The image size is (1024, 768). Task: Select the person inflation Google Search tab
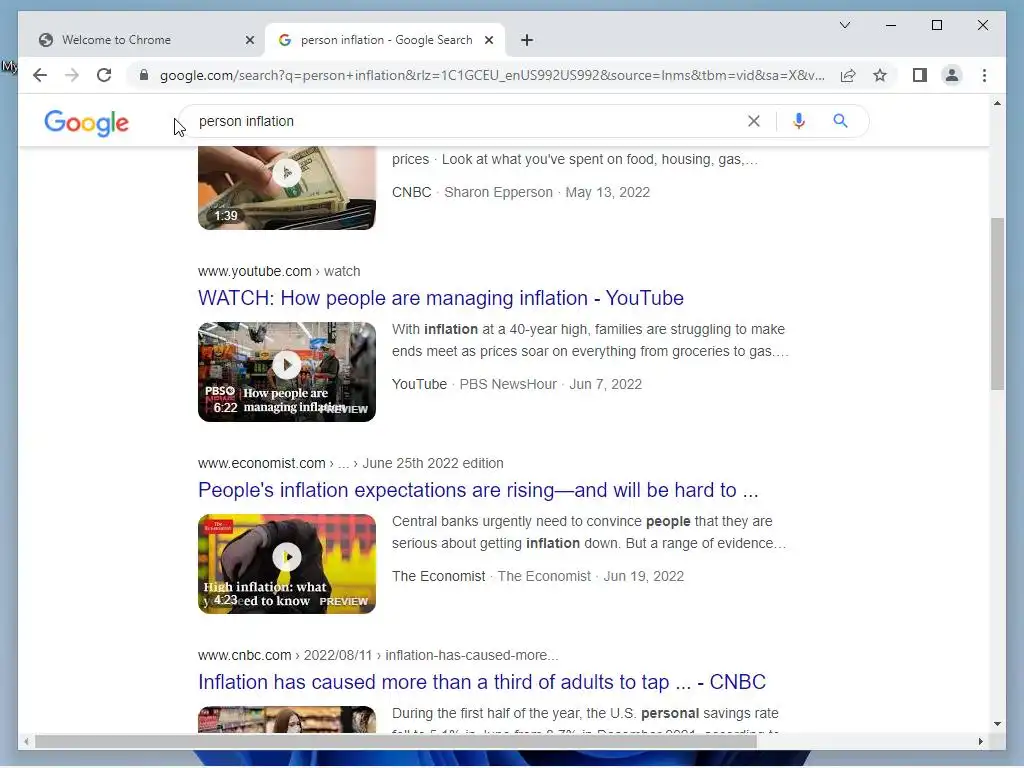pyautogui.click(x=385, y=40)
